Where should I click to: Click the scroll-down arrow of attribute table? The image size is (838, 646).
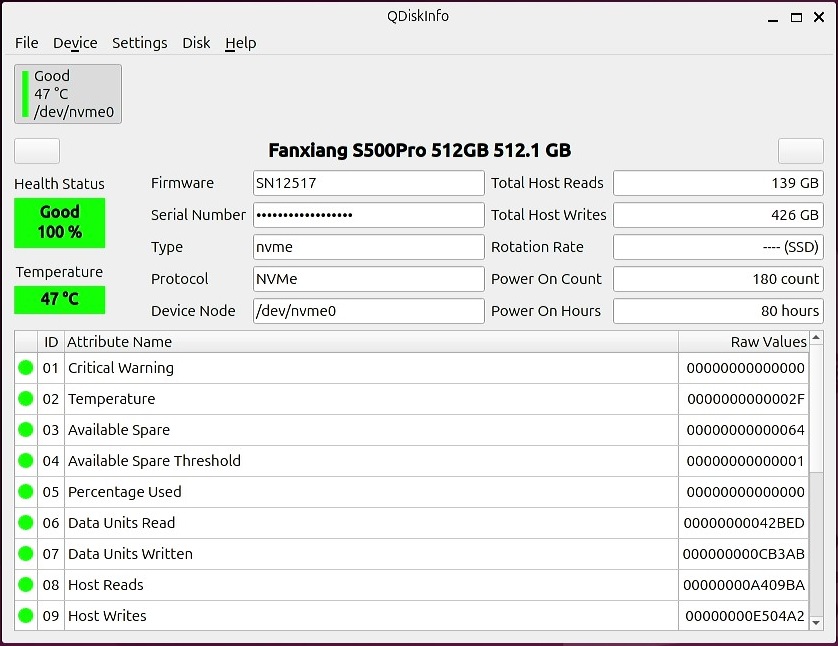tap(816, 623)
